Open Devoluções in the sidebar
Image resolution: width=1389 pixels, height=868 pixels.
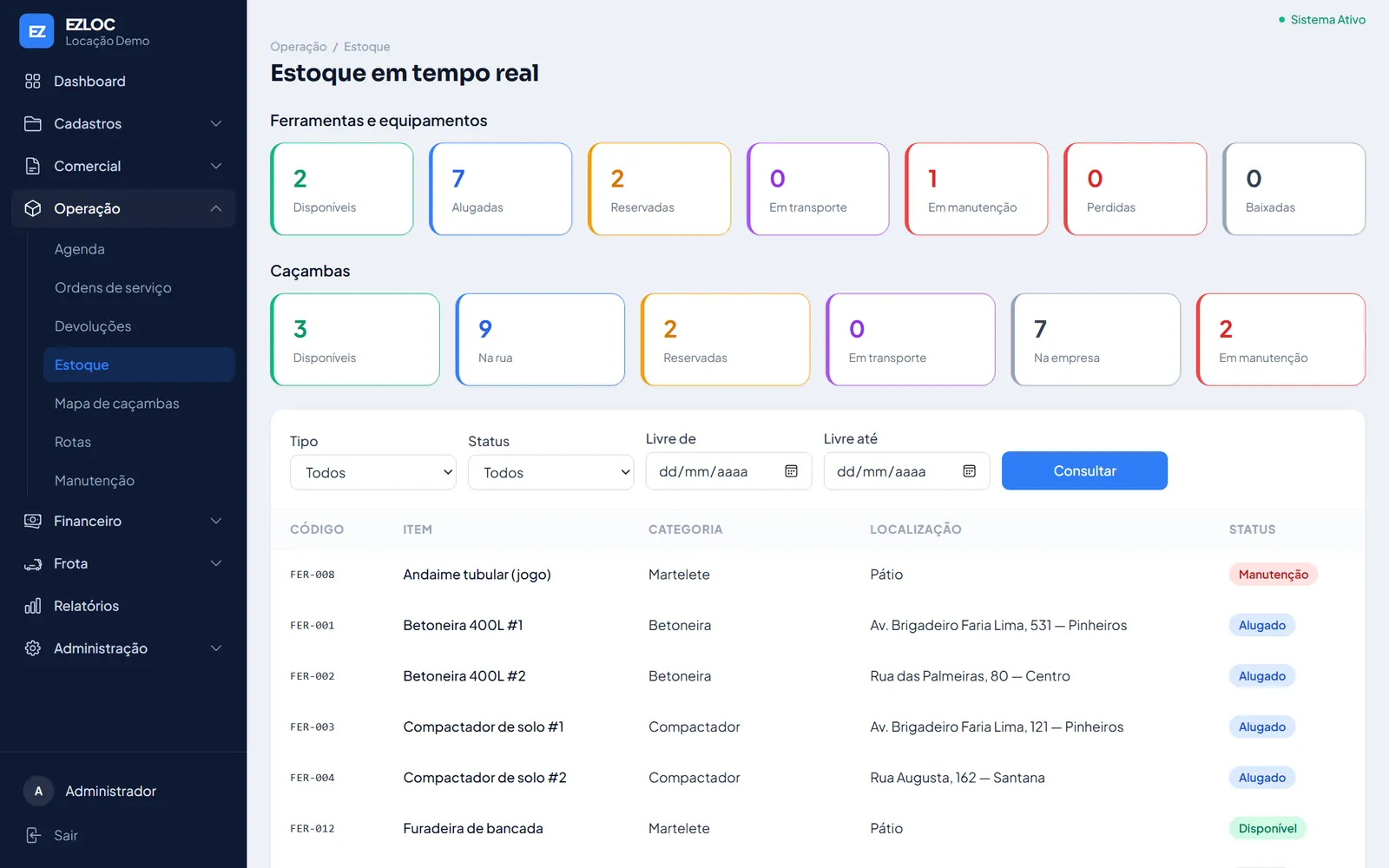(x=139, y=326)
